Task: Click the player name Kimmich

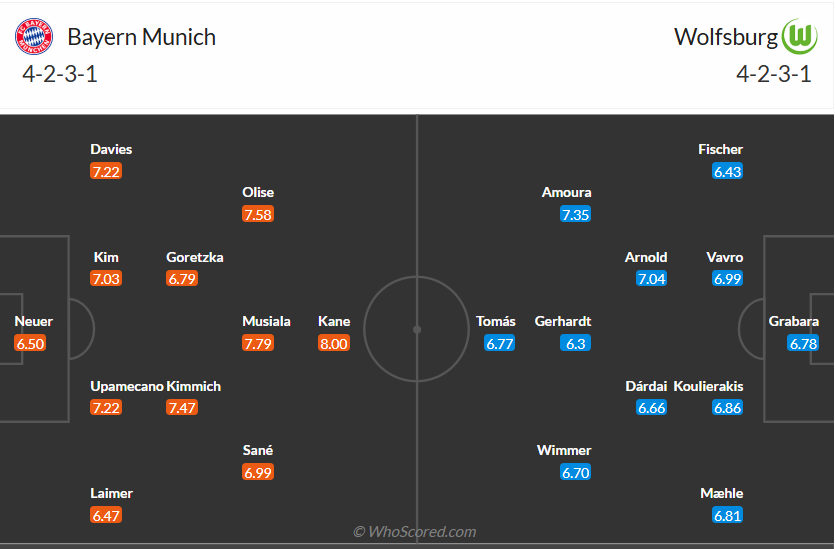Action: tap(194, 386)
